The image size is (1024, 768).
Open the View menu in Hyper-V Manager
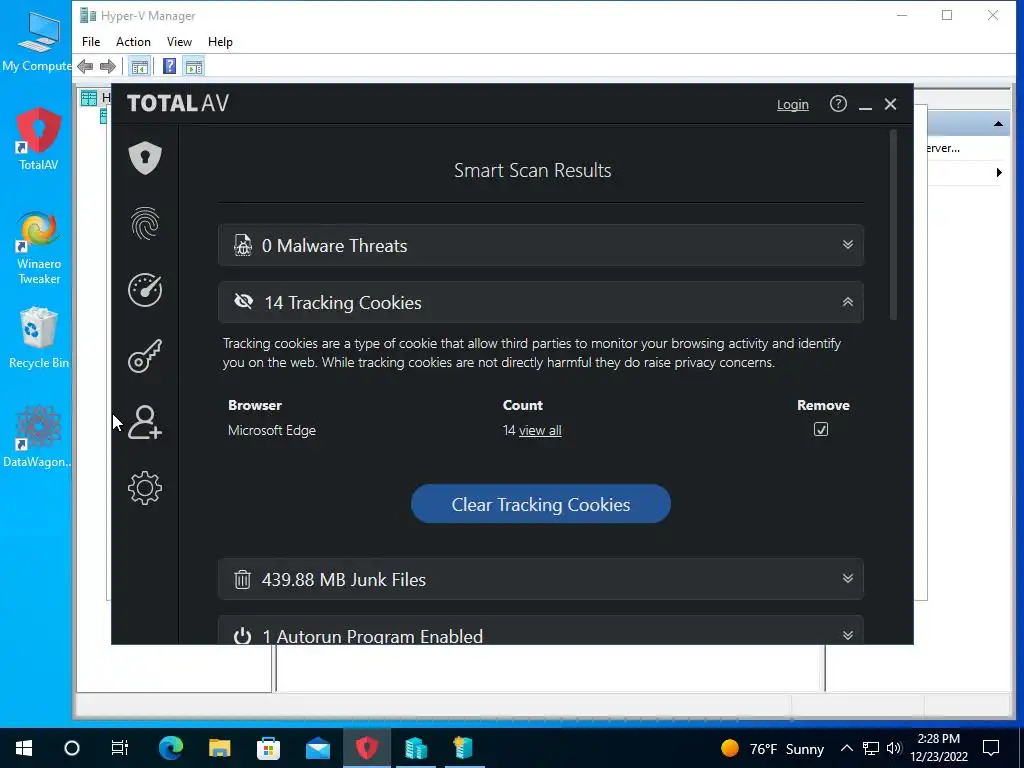tap(179, 42)
